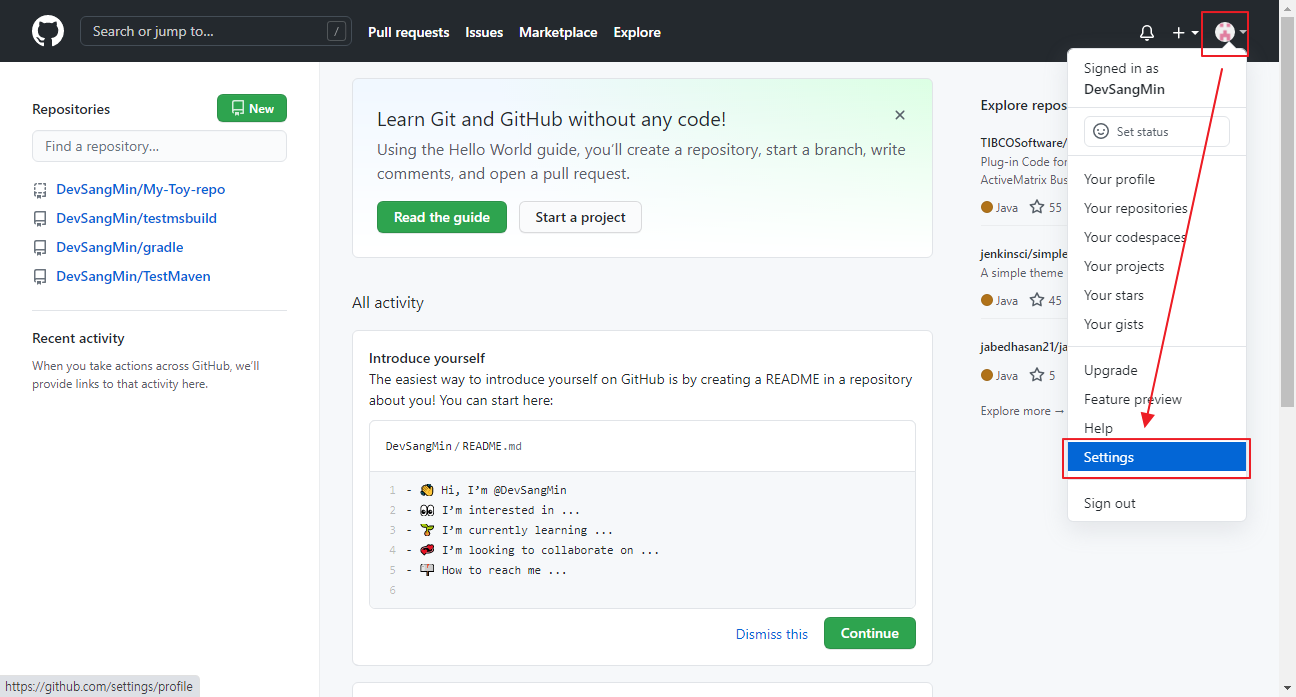Viewport: 1296px width, 697px height.
Task: Select Settings in the user menu
Action: (x=1157, y=457)
